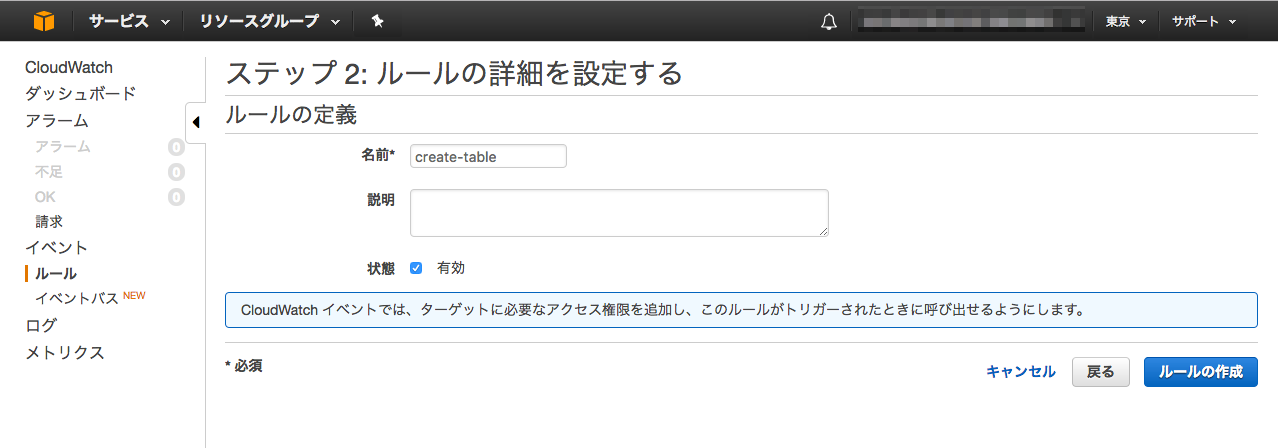The width and height of the screenshot is (1278, 448).
Task: Open the サービス dropdown menu
Action: [129, 21]
